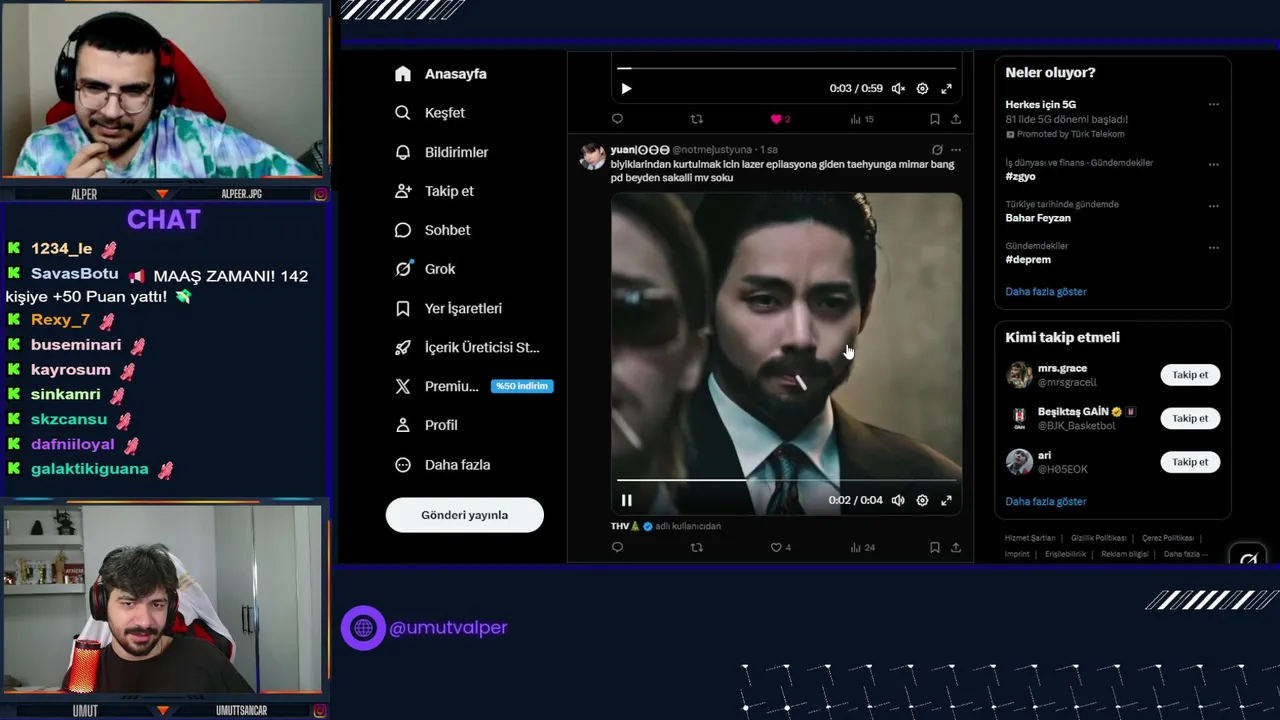1280x720 pixels.
Task: Open İçerik Üreticisi Studio item
Action: click(x=467, y=347)
